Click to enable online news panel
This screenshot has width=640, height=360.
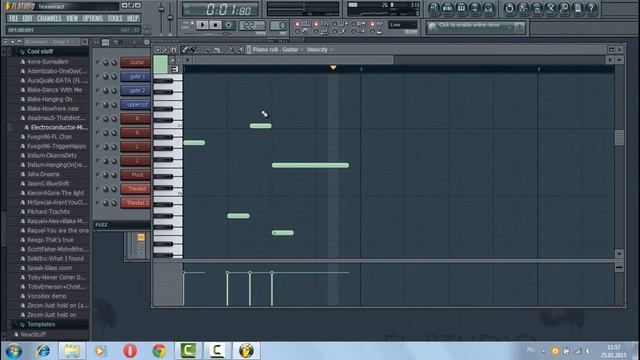pos(469,26)
